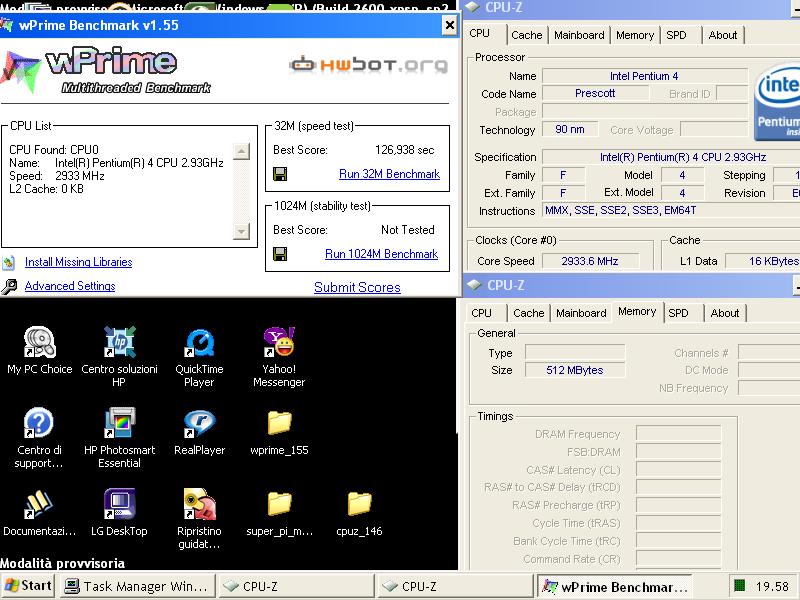Image resolution: width=800 pixels, height=600 pixels.
Task: Run 32M Benchmark link
Action: click(x=389, y=174)
